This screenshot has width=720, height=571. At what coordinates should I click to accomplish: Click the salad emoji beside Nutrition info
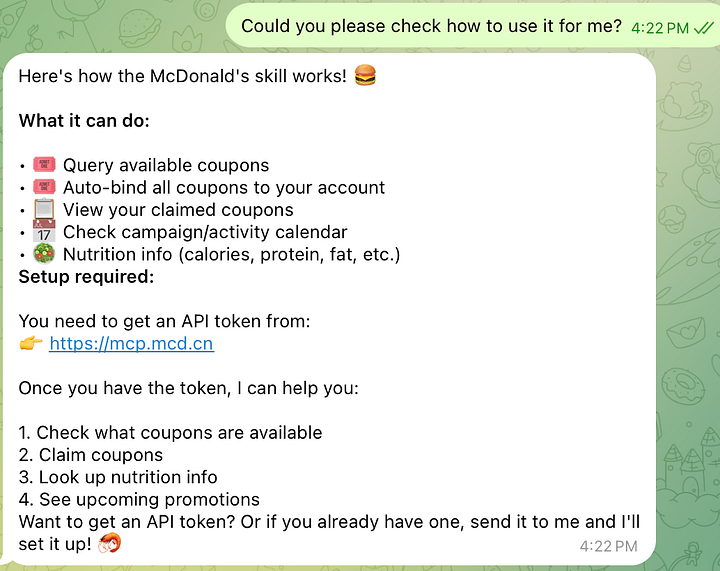pyautogui.click(x=44, y=254)
